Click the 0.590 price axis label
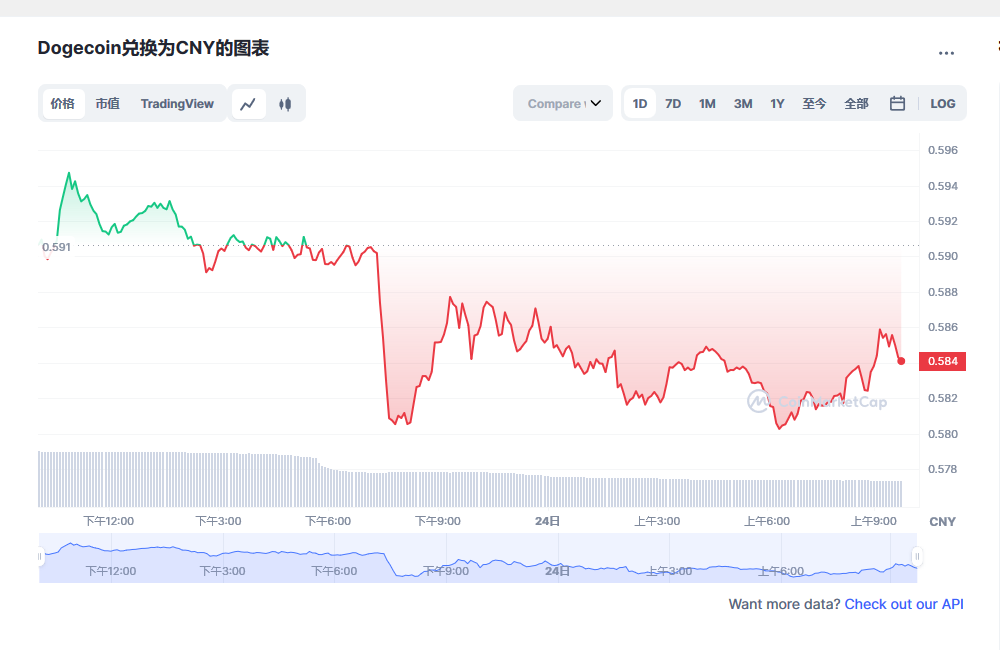Viewport: 1000px width, 650px height. [x=943, y=256]
